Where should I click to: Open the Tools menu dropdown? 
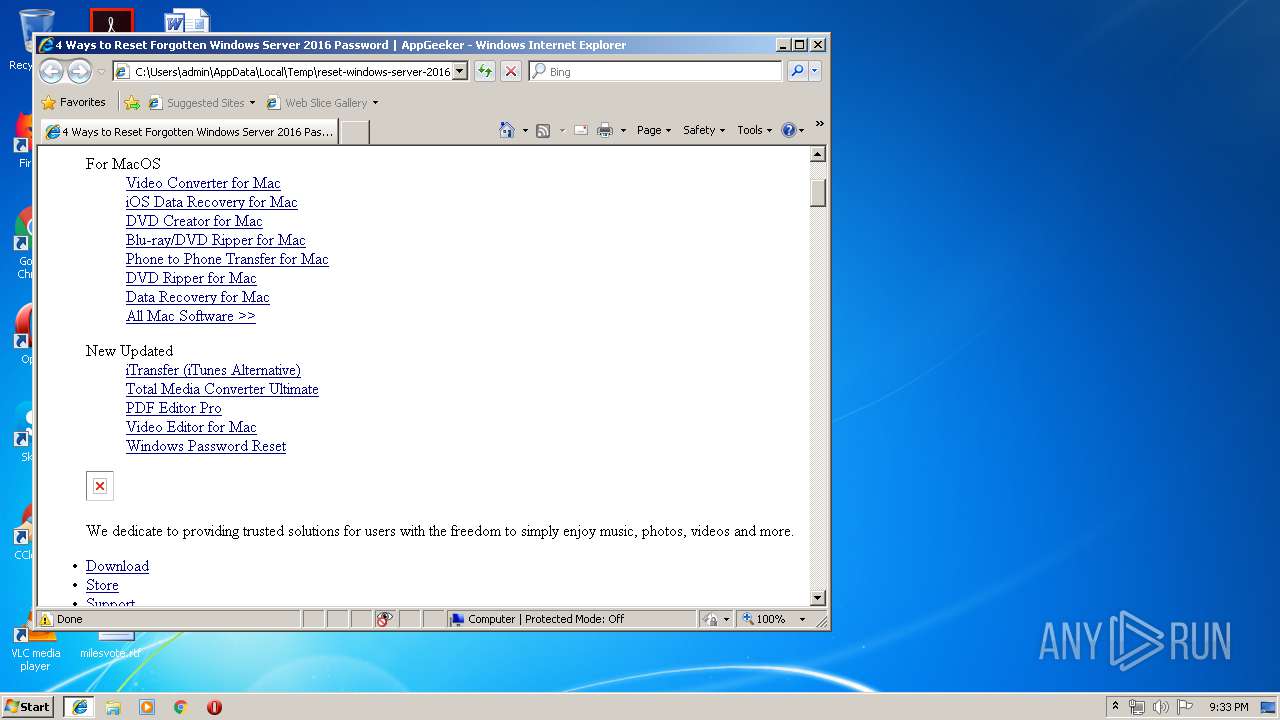[x=755, y=130]
